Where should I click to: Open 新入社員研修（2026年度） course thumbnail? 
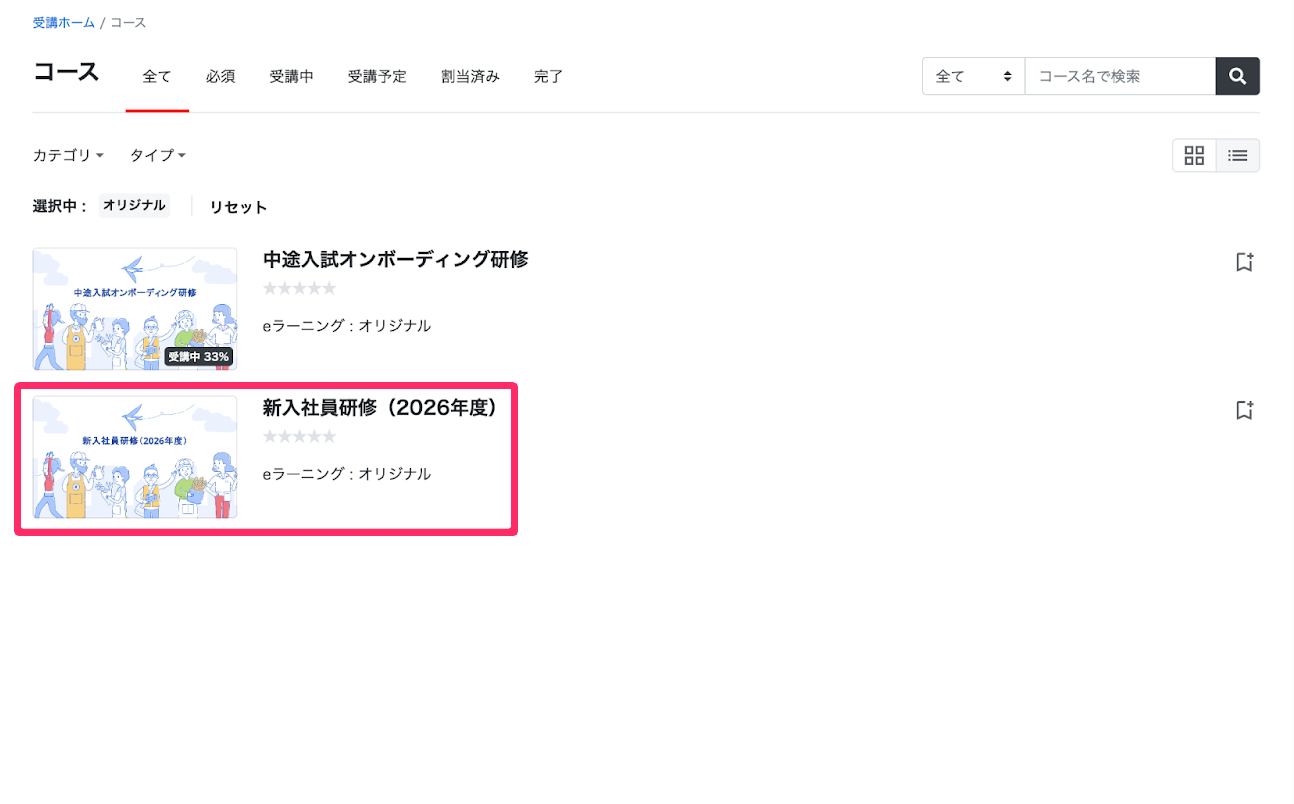click(135, 457)
